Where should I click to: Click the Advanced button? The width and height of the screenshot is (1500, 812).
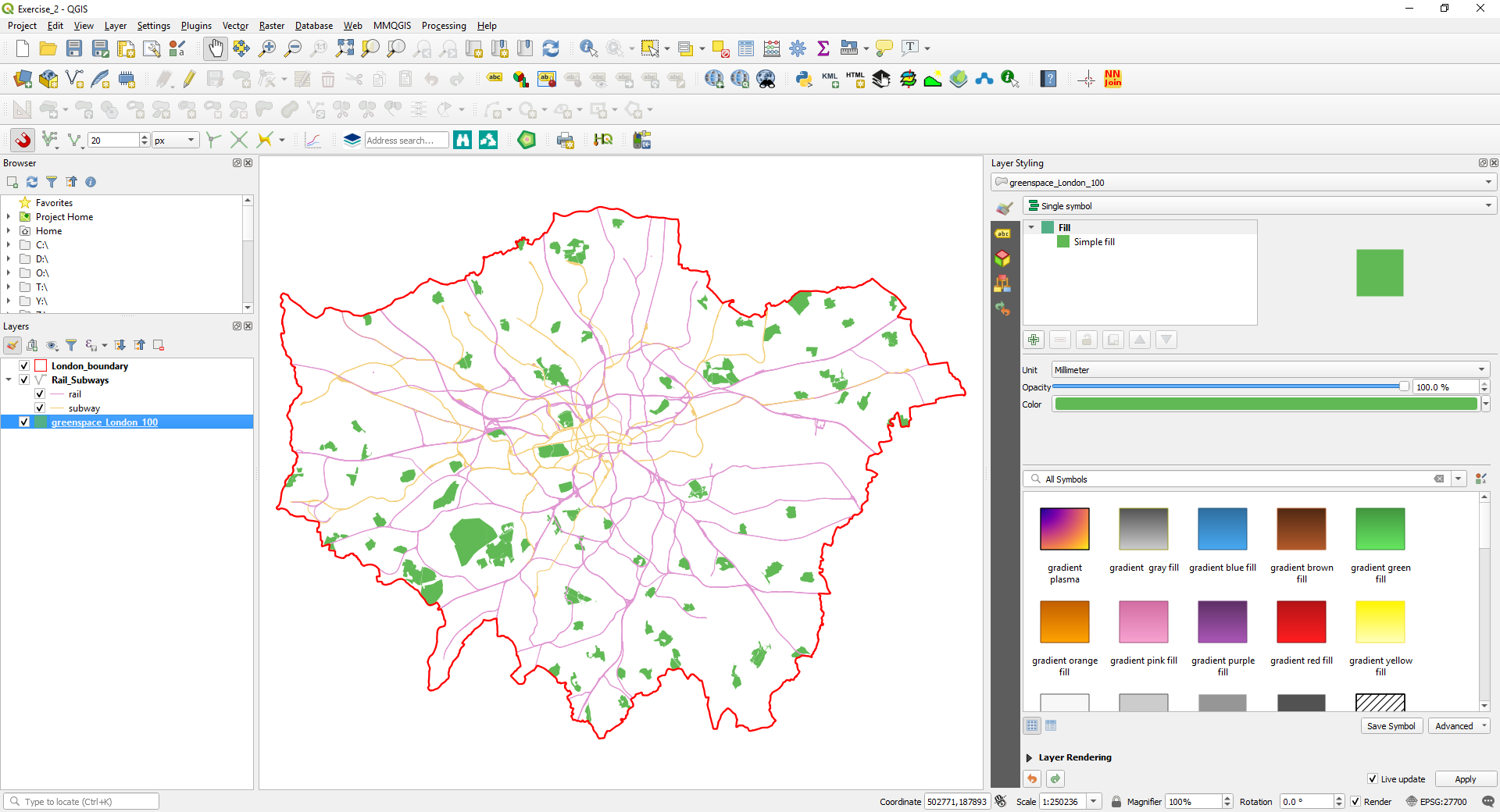[1459, 726]
